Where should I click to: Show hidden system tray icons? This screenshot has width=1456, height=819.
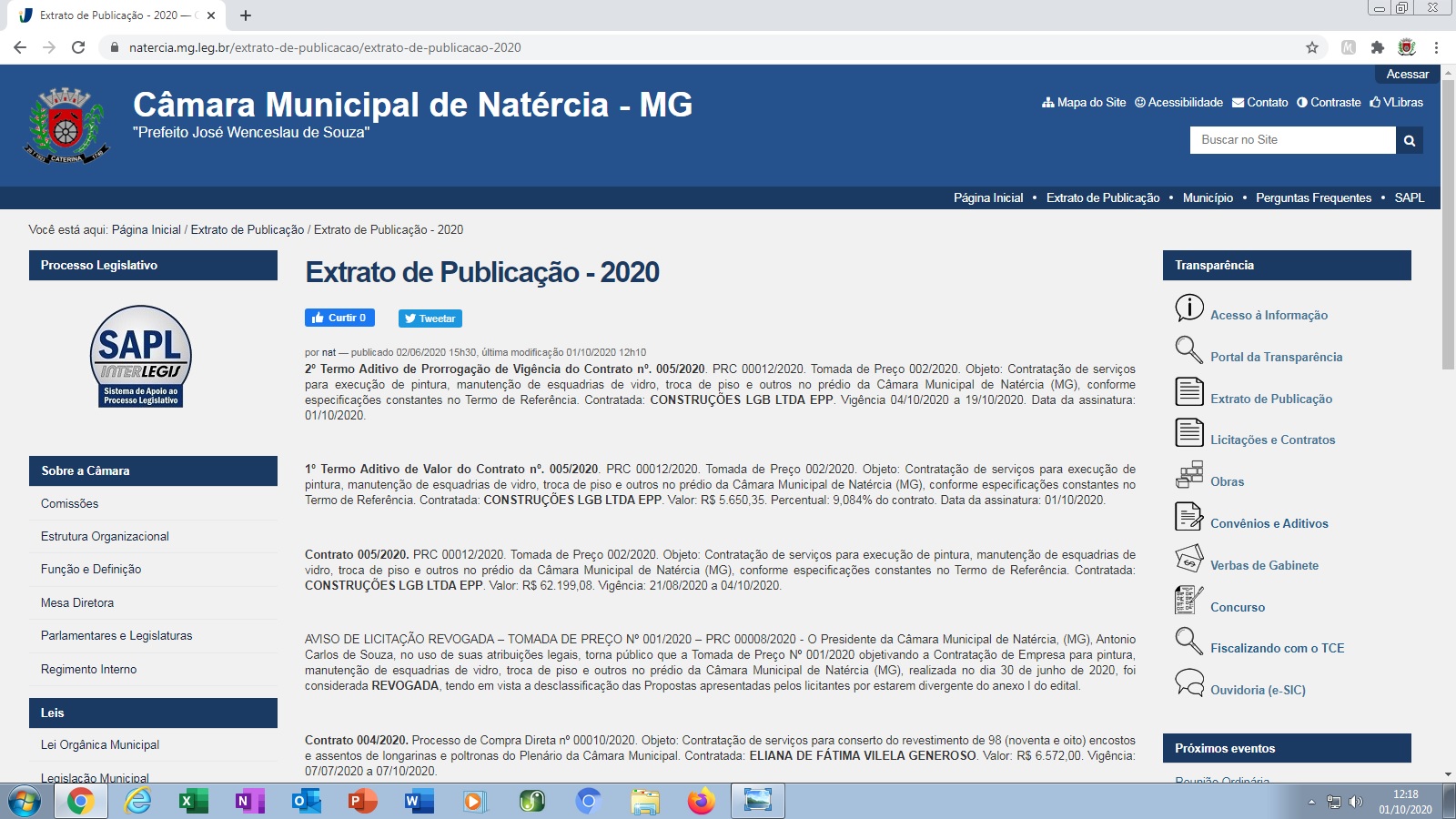click(1311, 802)
